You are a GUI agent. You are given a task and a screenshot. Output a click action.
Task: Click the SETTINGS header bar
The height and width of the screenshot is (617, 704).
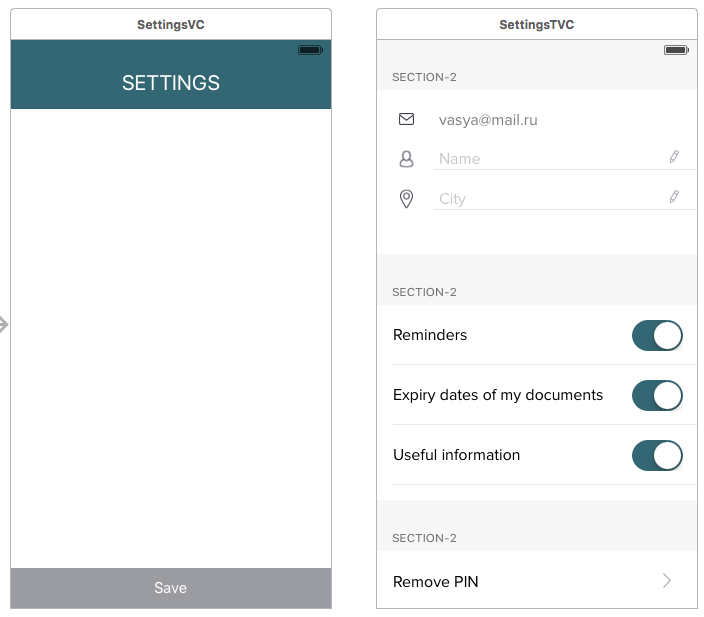(x=171, y=74)
